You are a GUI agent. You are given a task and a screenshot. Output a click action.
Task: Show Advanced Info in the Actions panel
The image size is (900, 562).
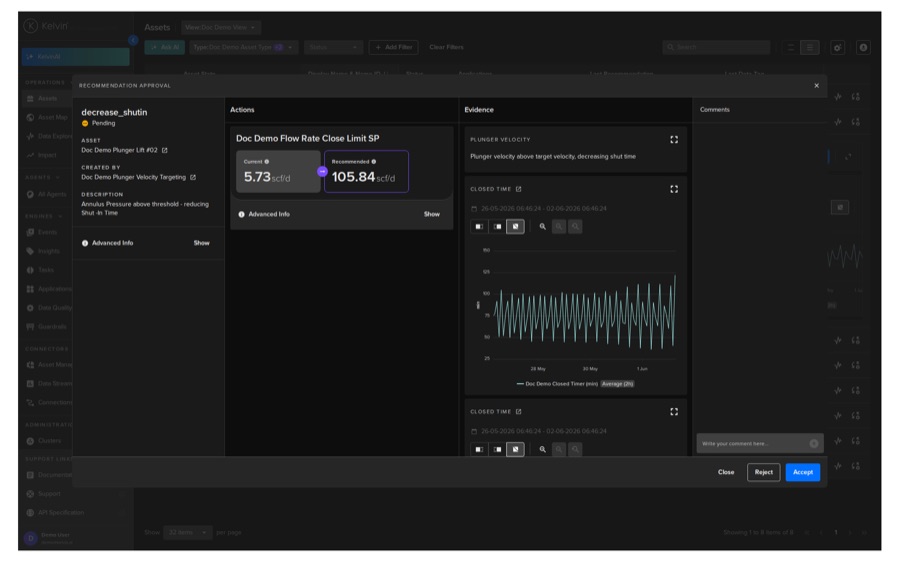click(432, 214)
